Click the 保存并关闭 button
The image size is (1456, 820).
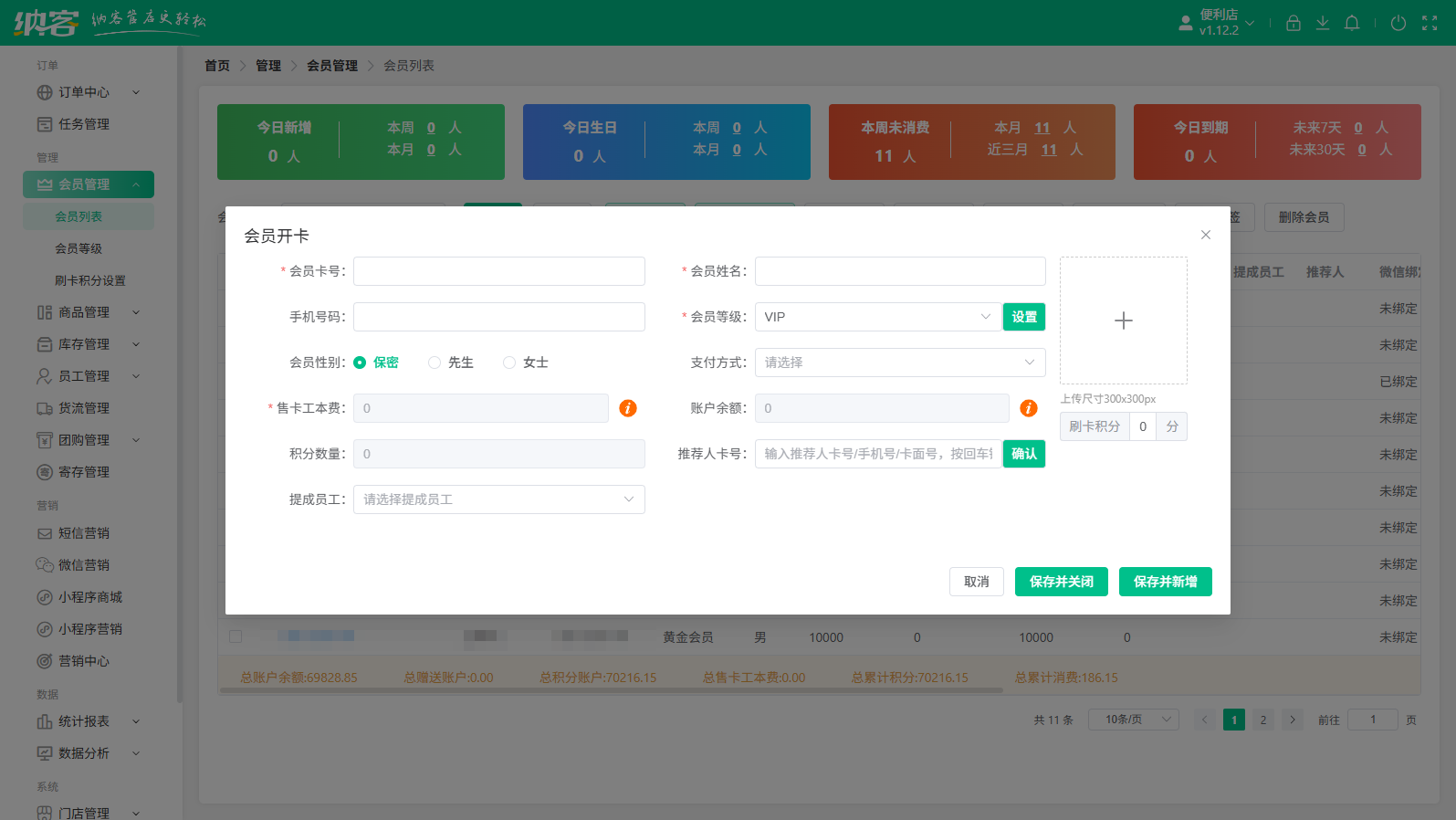1061,582
